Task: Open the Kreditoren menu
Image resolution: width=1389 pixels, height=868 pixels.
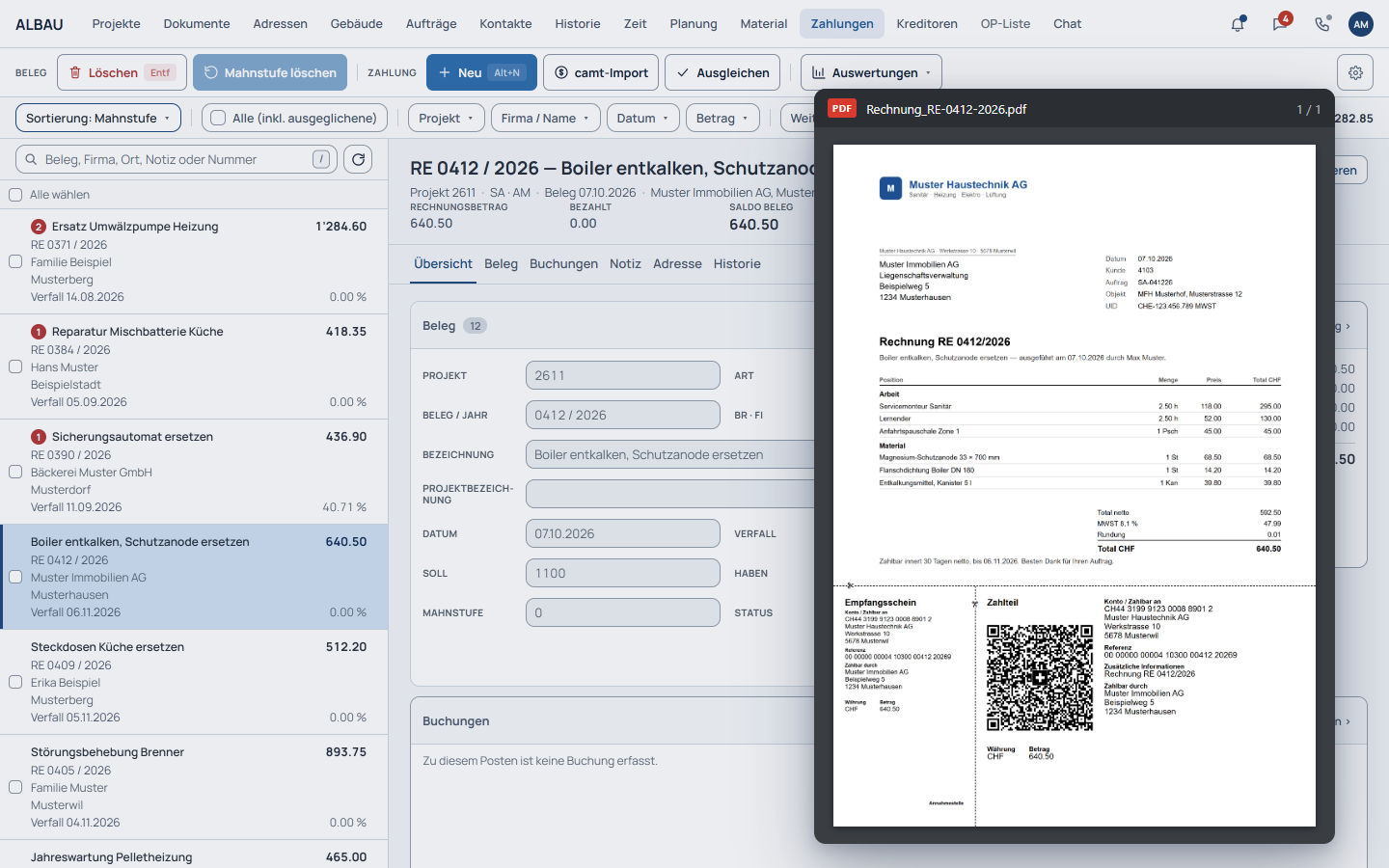Action: click(x=927, y=24)
